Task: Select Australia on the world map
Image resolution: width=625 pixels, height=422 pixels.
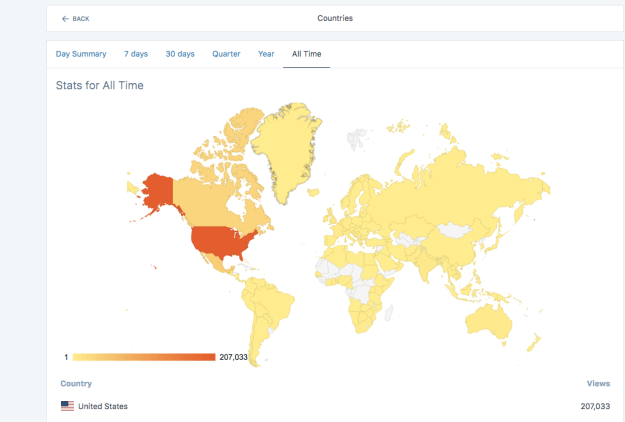Action: 491,319
